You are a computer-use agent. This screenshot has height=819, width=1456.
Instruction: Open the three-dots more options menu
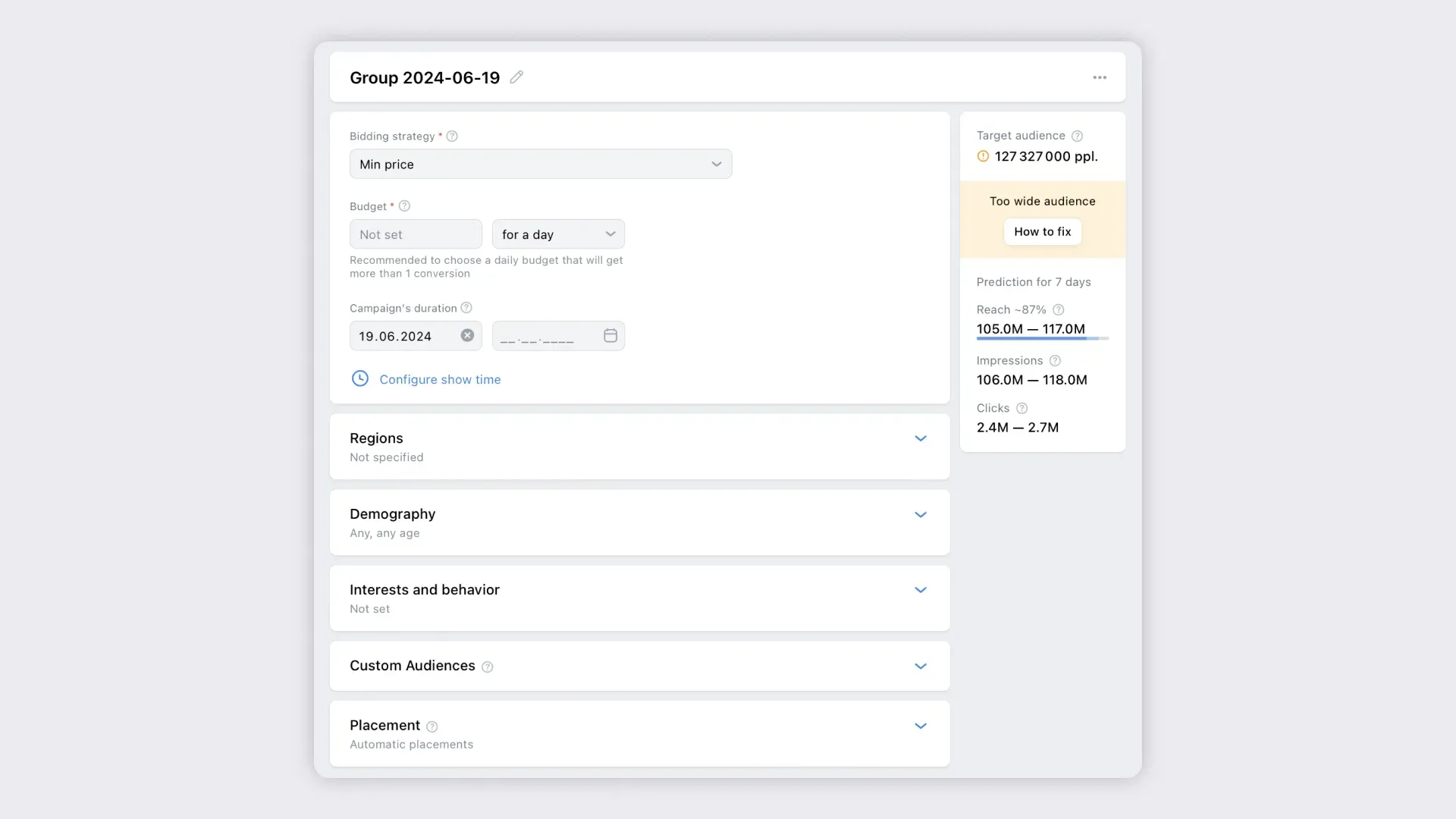tap(1100, 77)
